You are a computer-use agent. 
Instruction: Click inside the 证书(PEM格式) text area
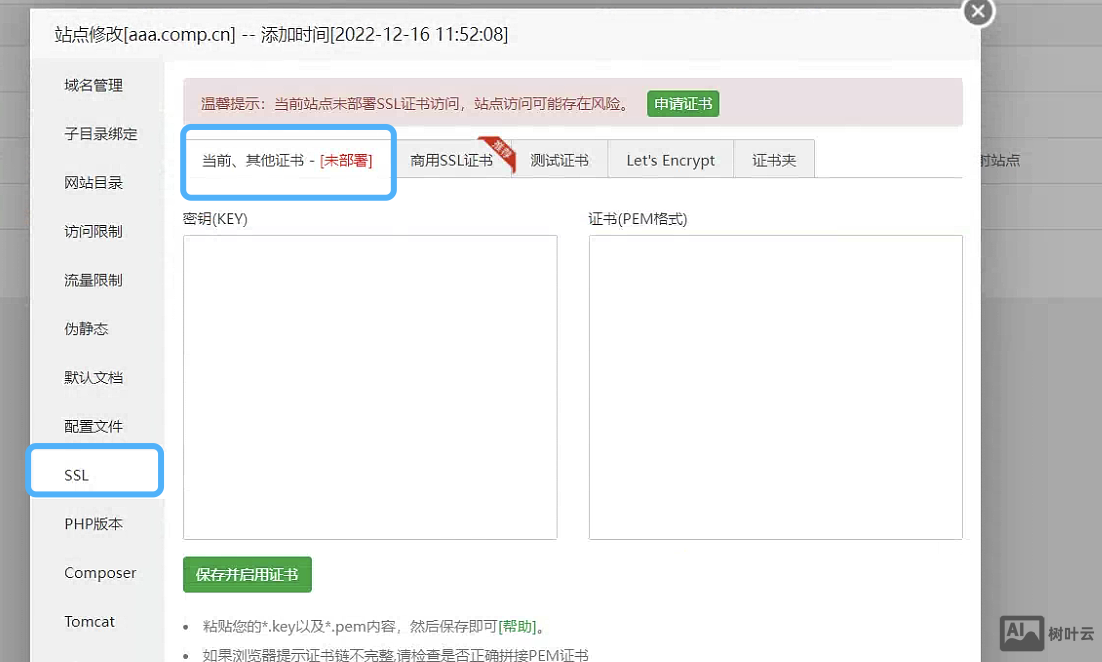[775, 387]
